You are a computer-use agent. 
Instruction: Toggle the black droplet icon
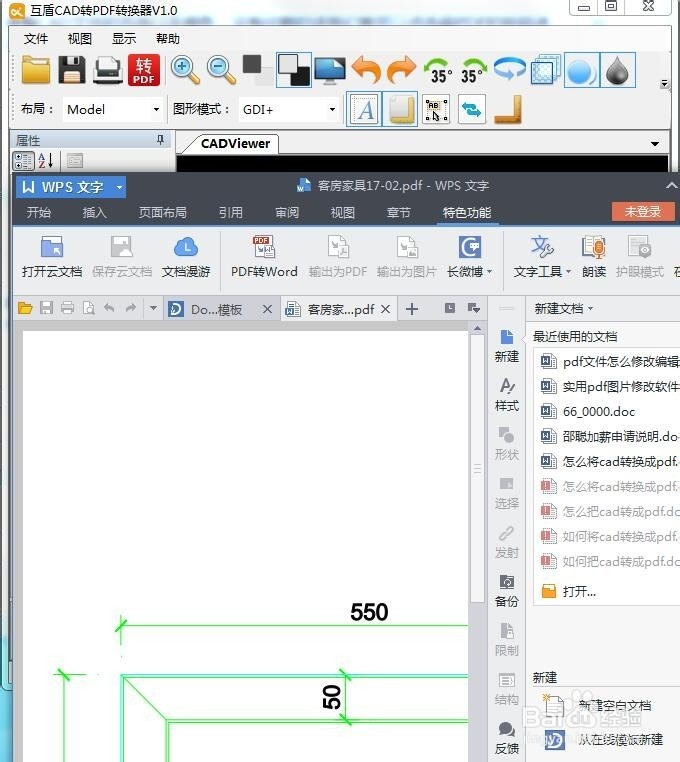(618, 70)
